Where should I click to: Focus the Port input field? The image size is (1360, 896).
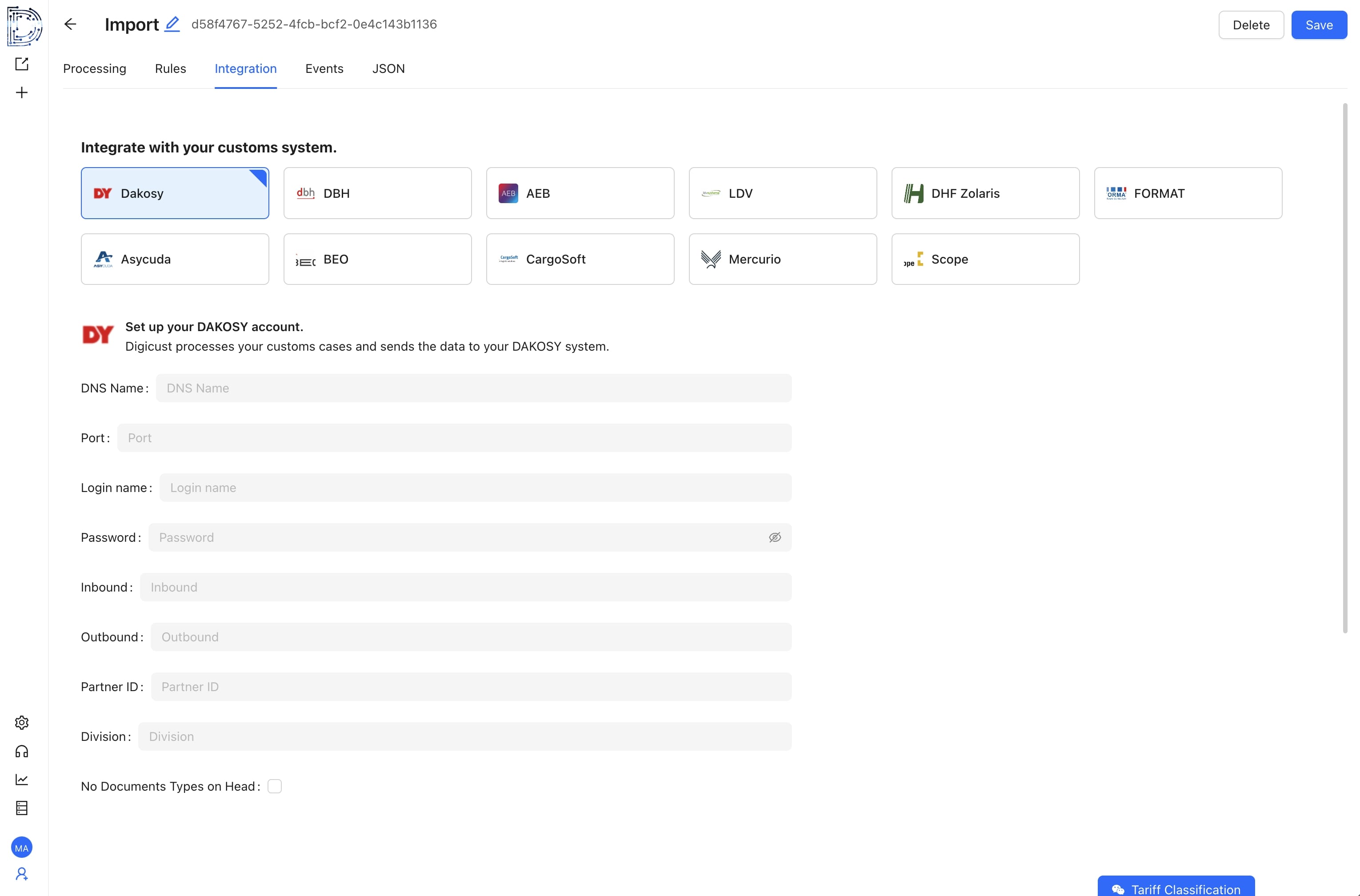(x=454, y=438)
